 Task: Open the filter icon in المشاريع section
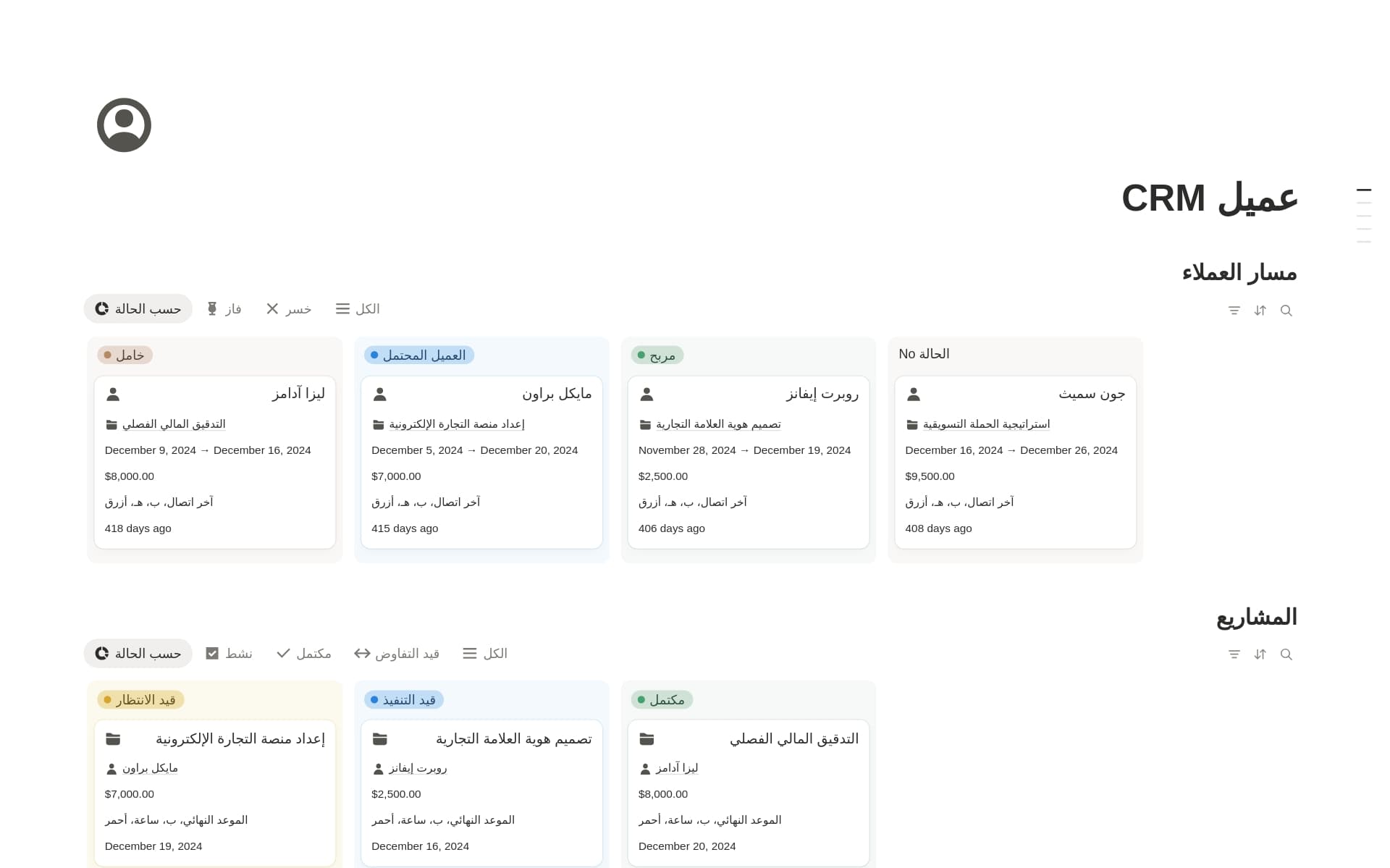(1234, 654)
